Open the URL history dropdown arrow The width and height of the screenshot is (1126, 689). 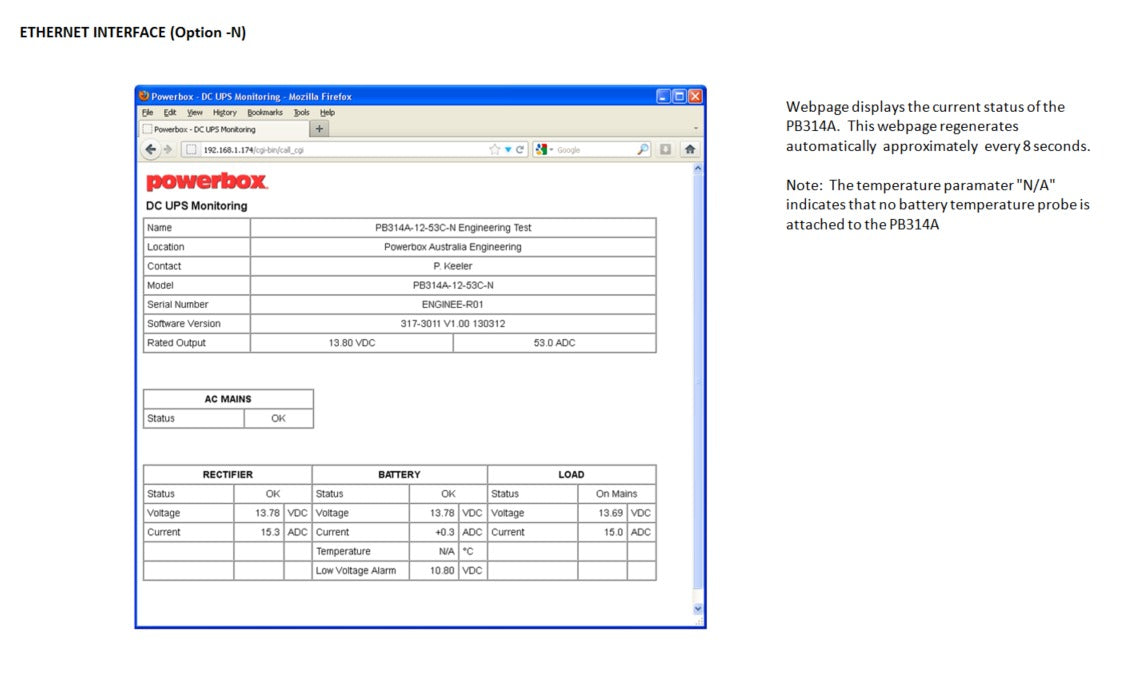coord(508,149)
